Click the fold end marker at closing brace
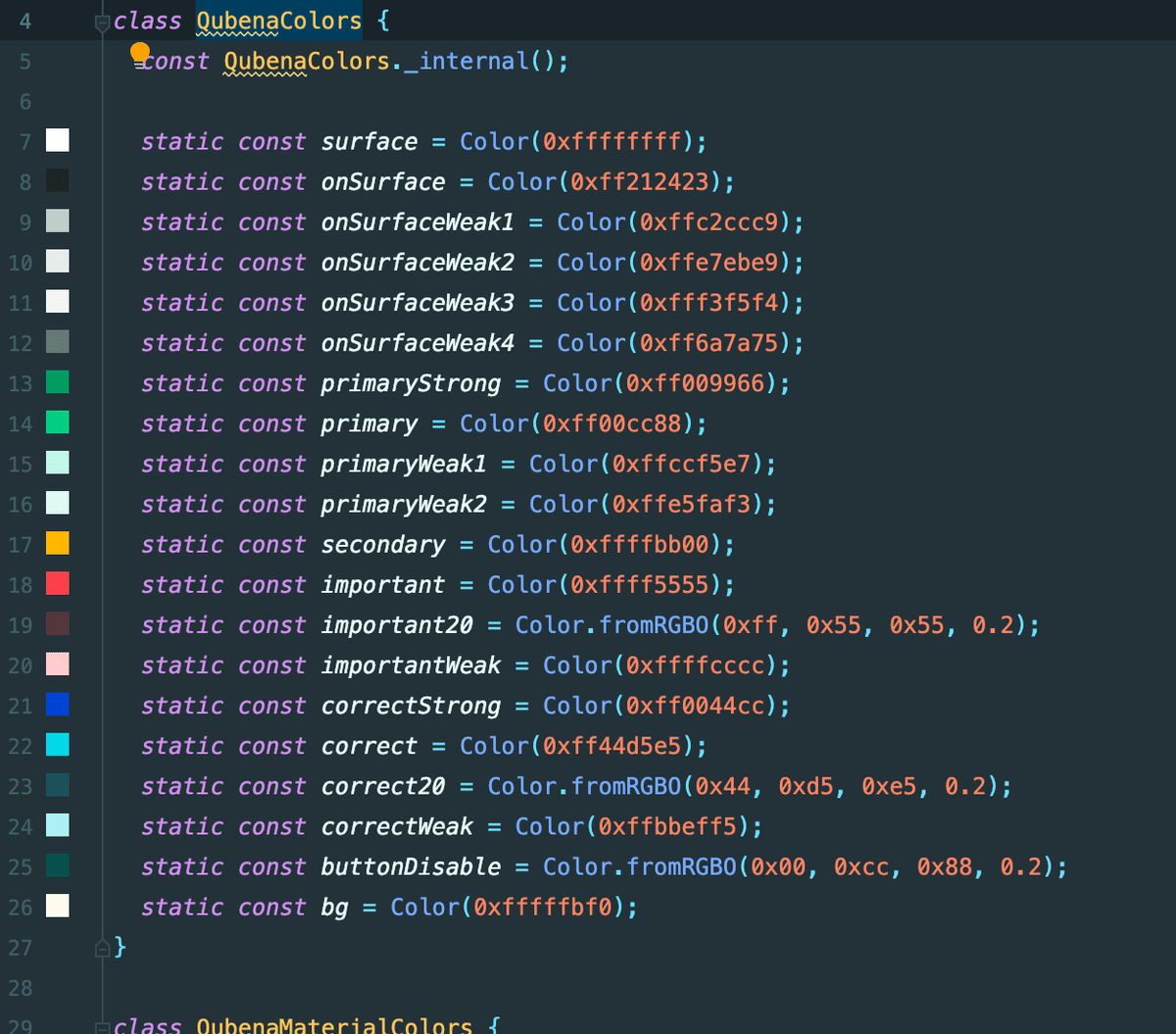The height and width of the screenshot is (1034, 1176). point(102,947)
